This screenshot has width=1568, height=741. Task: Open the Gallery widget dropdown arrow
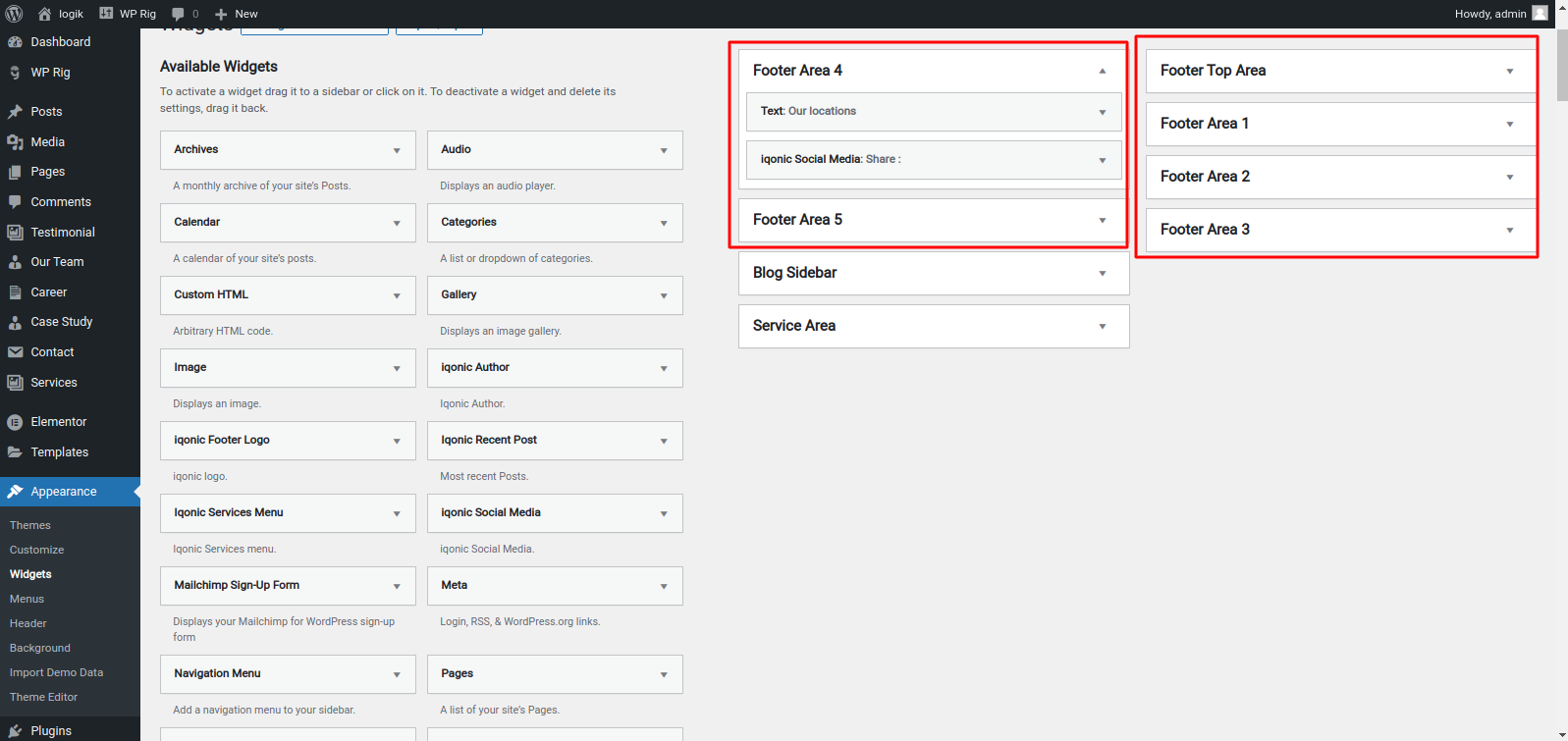click(x=664, y=295)
